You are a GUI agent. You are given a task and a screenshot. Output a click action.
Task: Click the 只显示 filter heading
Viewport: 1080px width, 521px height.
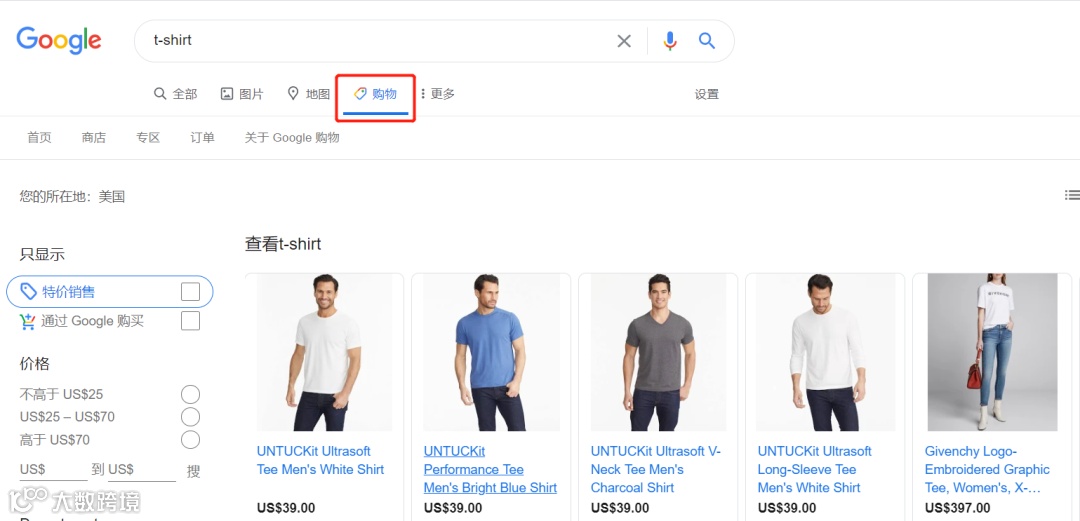point(42,254)
